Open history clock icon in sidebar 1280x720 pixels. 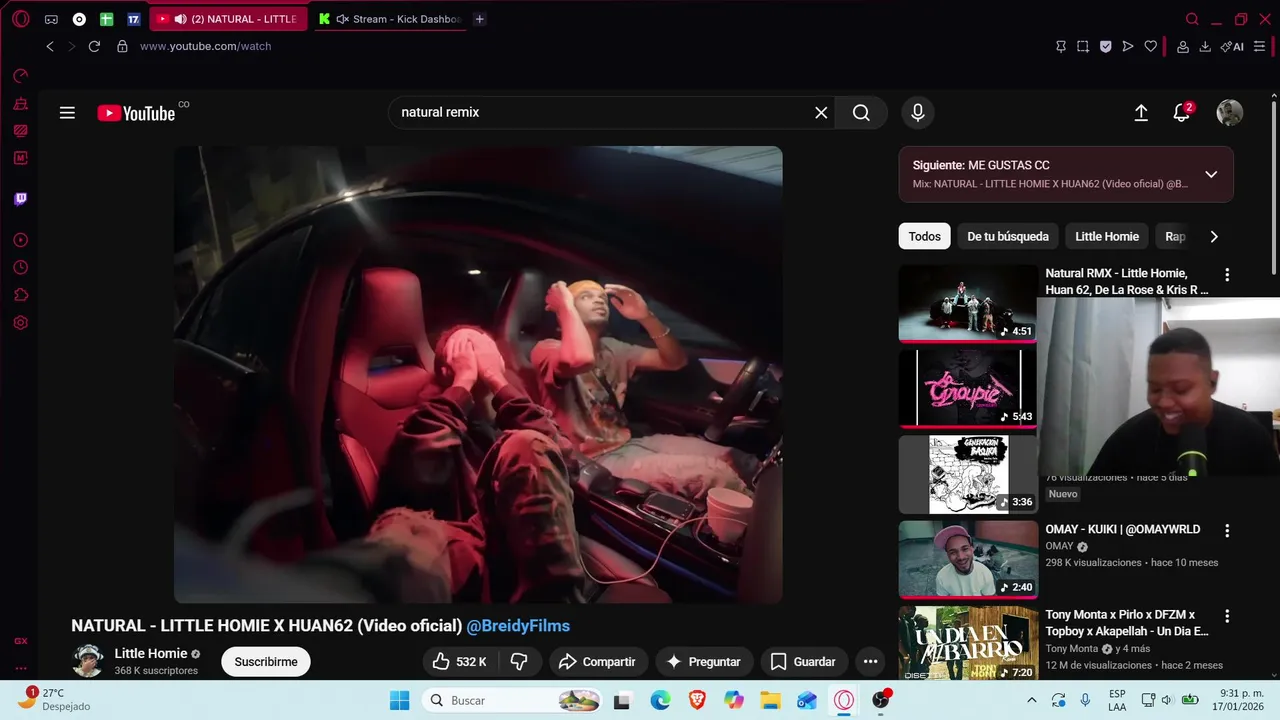[20, 268]
